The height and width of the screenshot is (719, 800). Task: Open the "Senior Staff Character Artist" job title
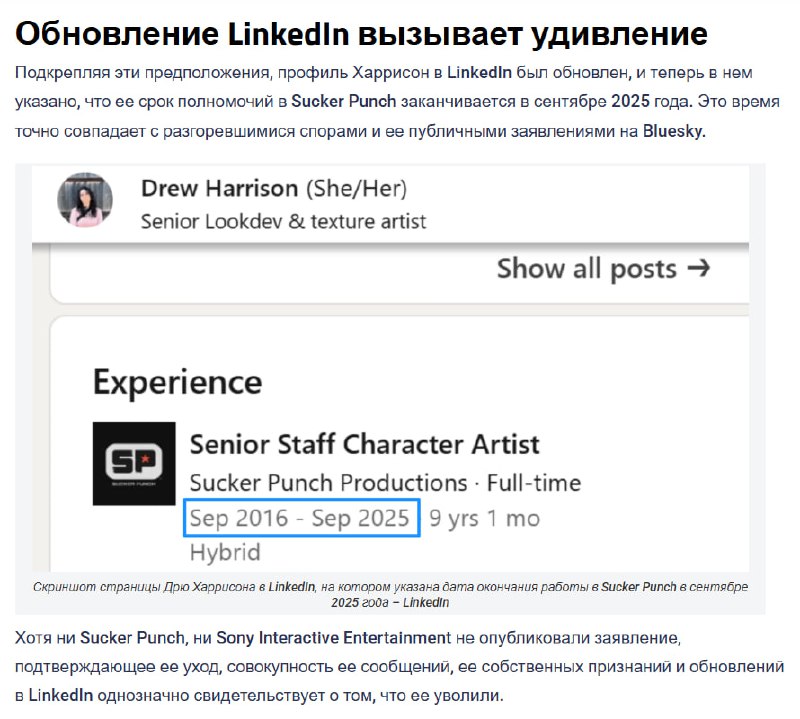point(364,443)
